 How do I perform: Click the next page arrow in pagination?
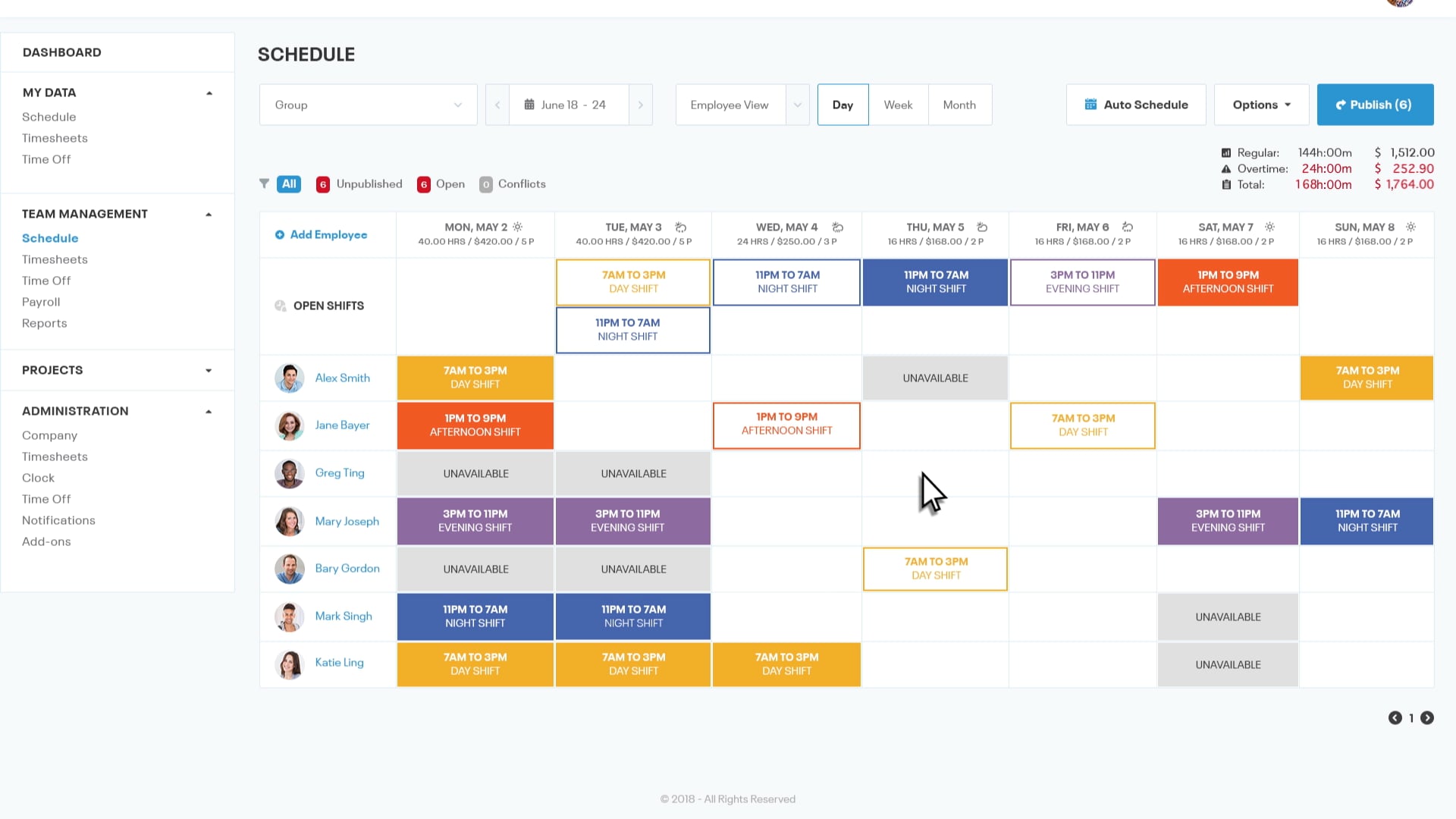click(1428, 718)
